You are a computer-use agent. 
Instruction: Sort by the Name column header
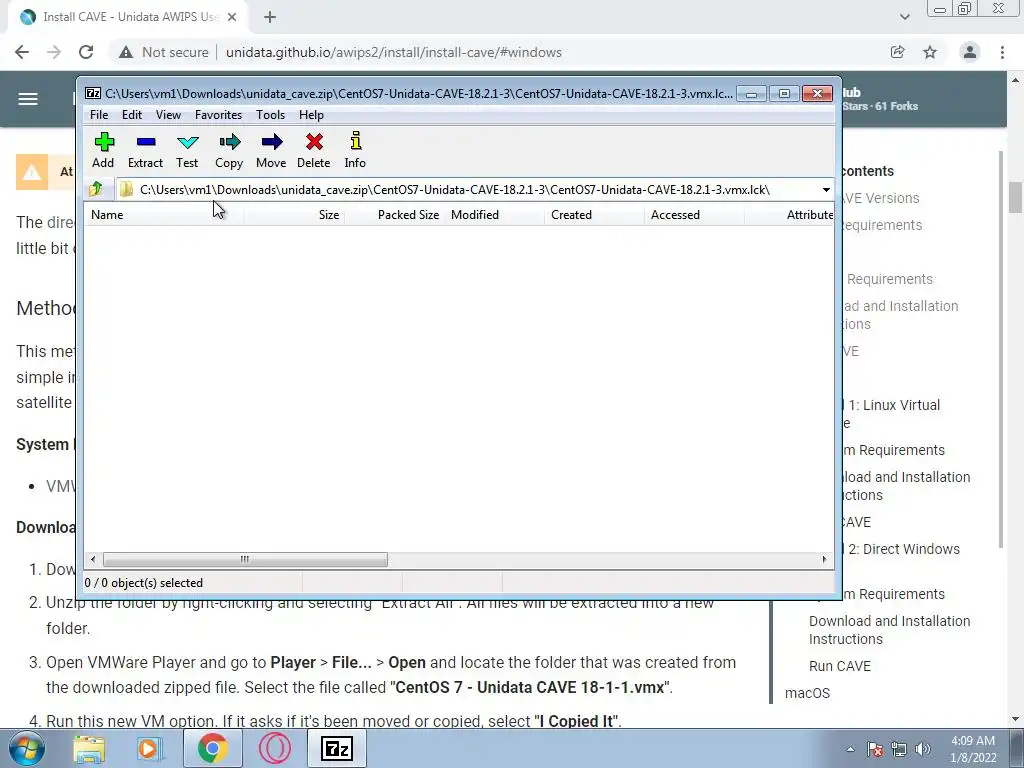tap(164, 215)
